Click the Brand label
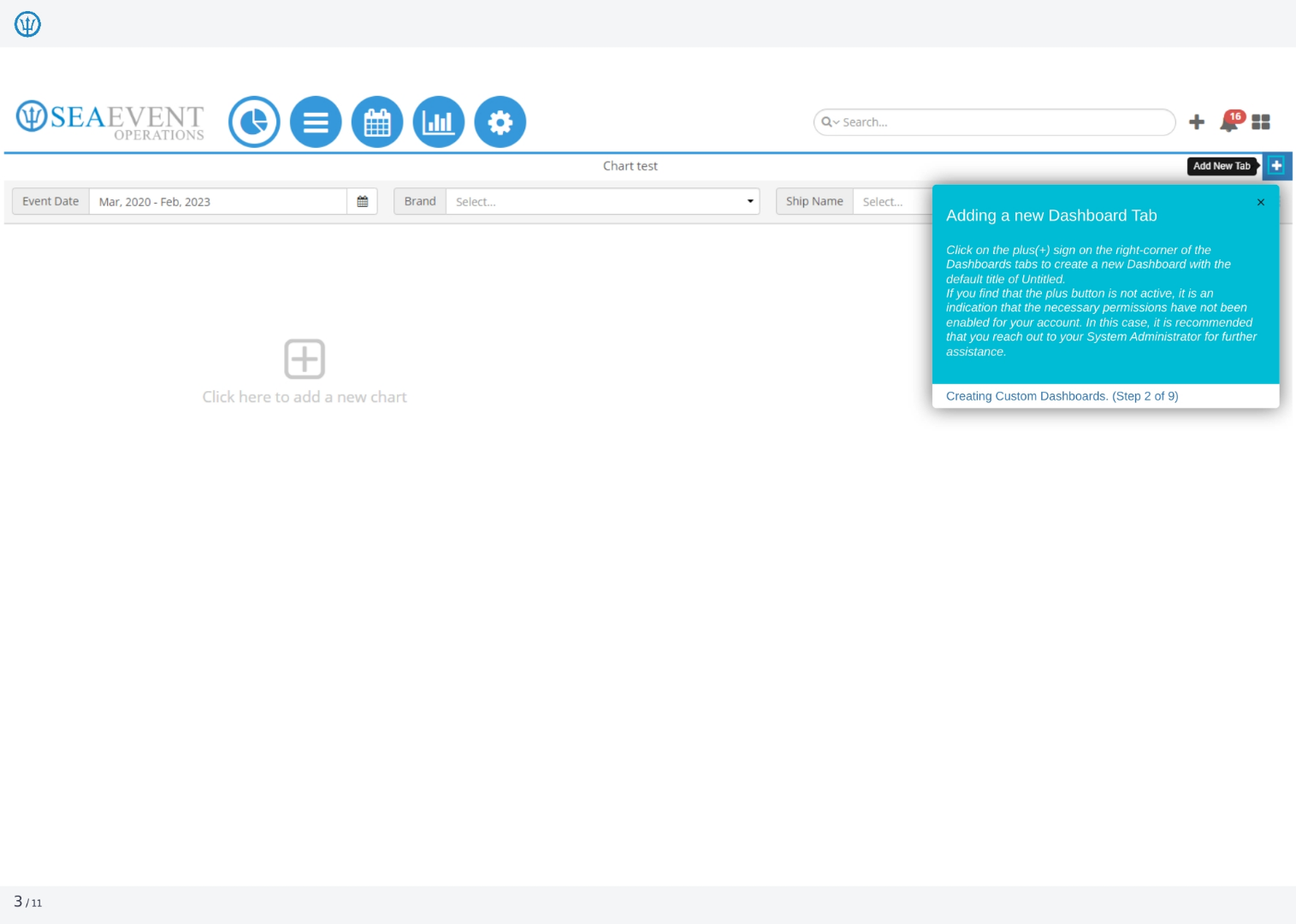 click(420, 202)
